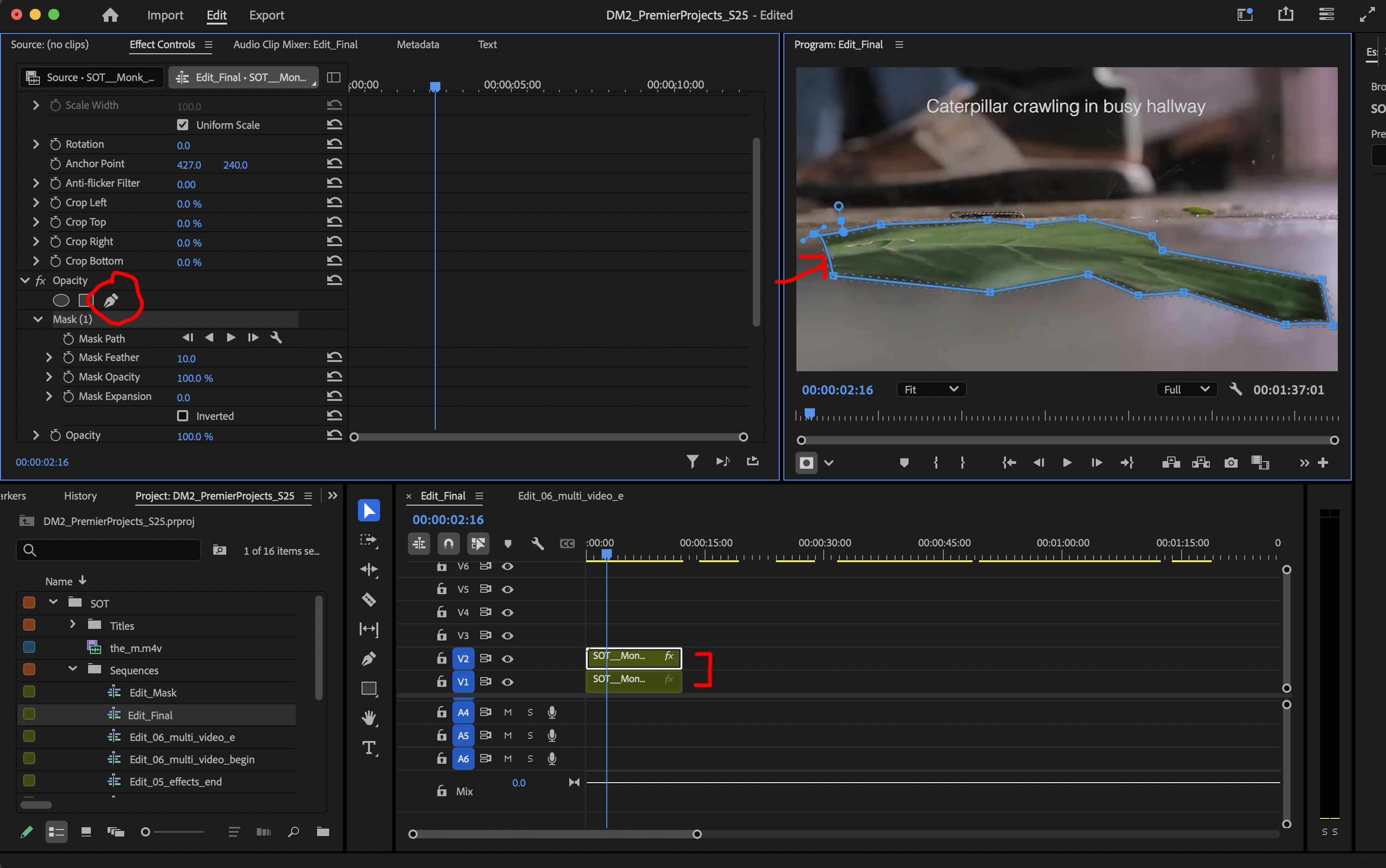Image resolution: width=1386 pixels, height=868 pixels.
Task: Open the Edit_Mask sequence in the project panel
Action: 152,692
